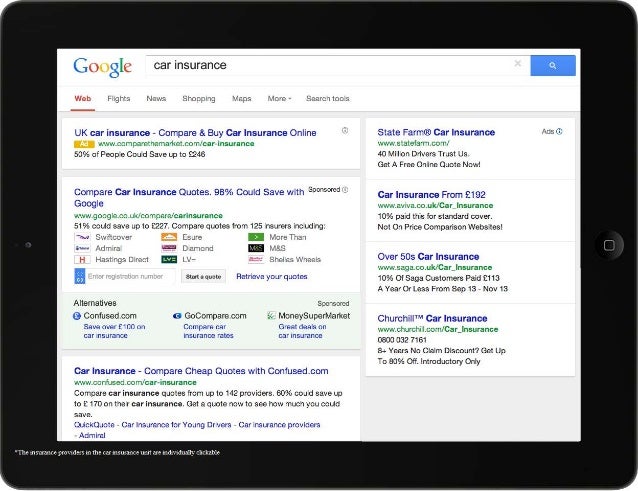Click www.statefarm.com URL
638x491 pixels.
(413, 143)
